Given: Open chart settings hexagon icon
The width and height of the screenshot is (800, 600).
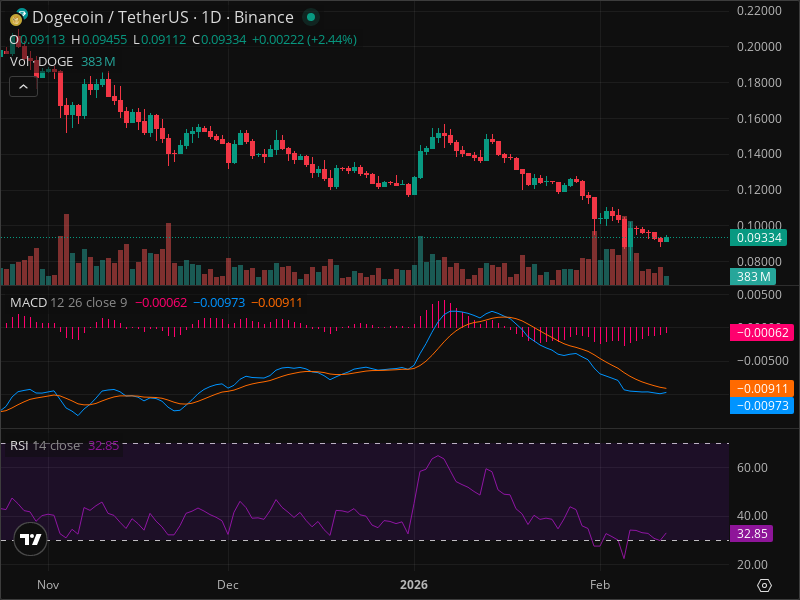Looking at the screenshot, I should point(764,585).
